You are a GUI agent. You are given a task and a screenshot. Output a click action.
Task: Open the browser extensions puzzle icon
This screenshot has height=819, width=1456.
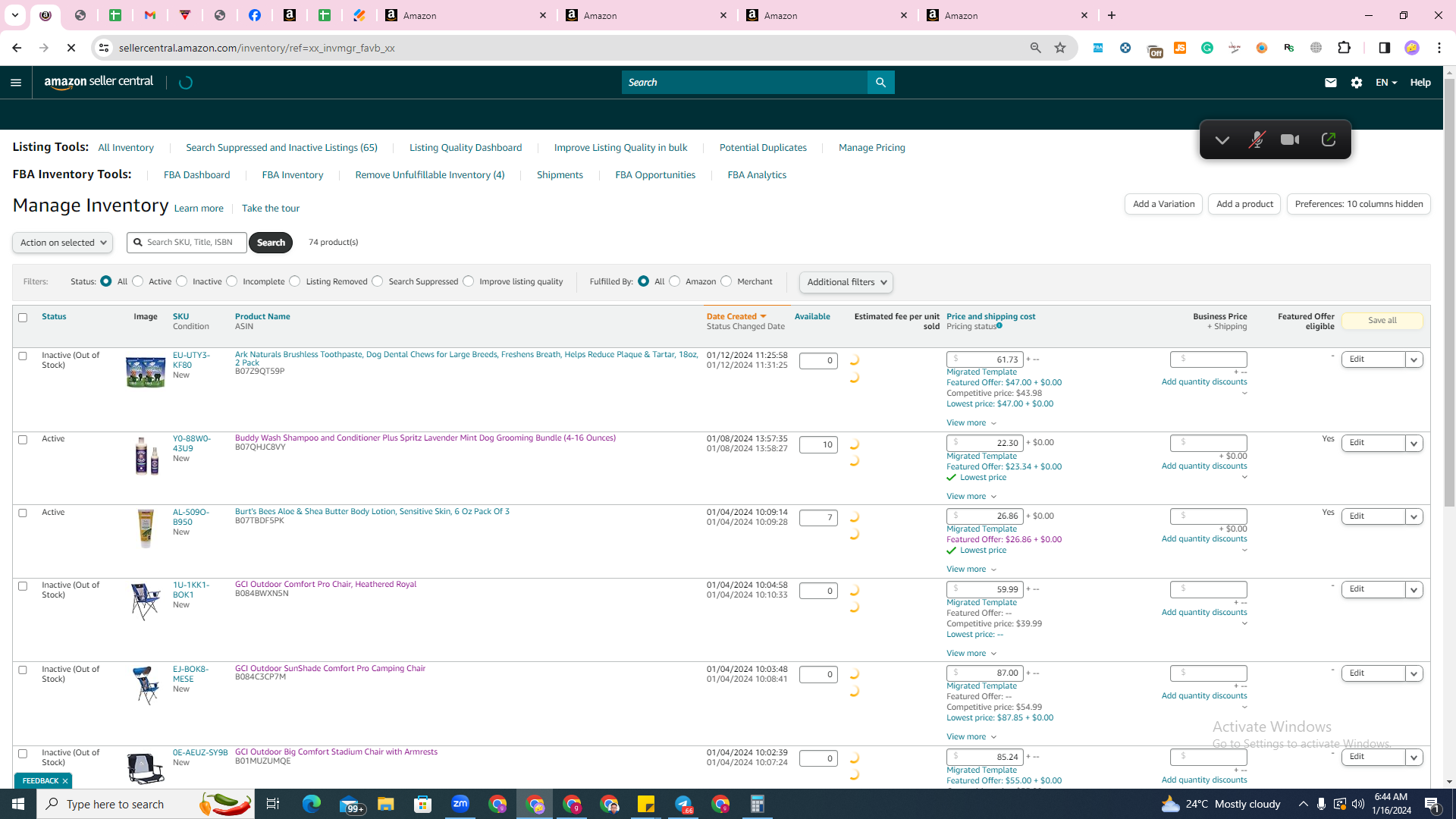(1345, 48)
